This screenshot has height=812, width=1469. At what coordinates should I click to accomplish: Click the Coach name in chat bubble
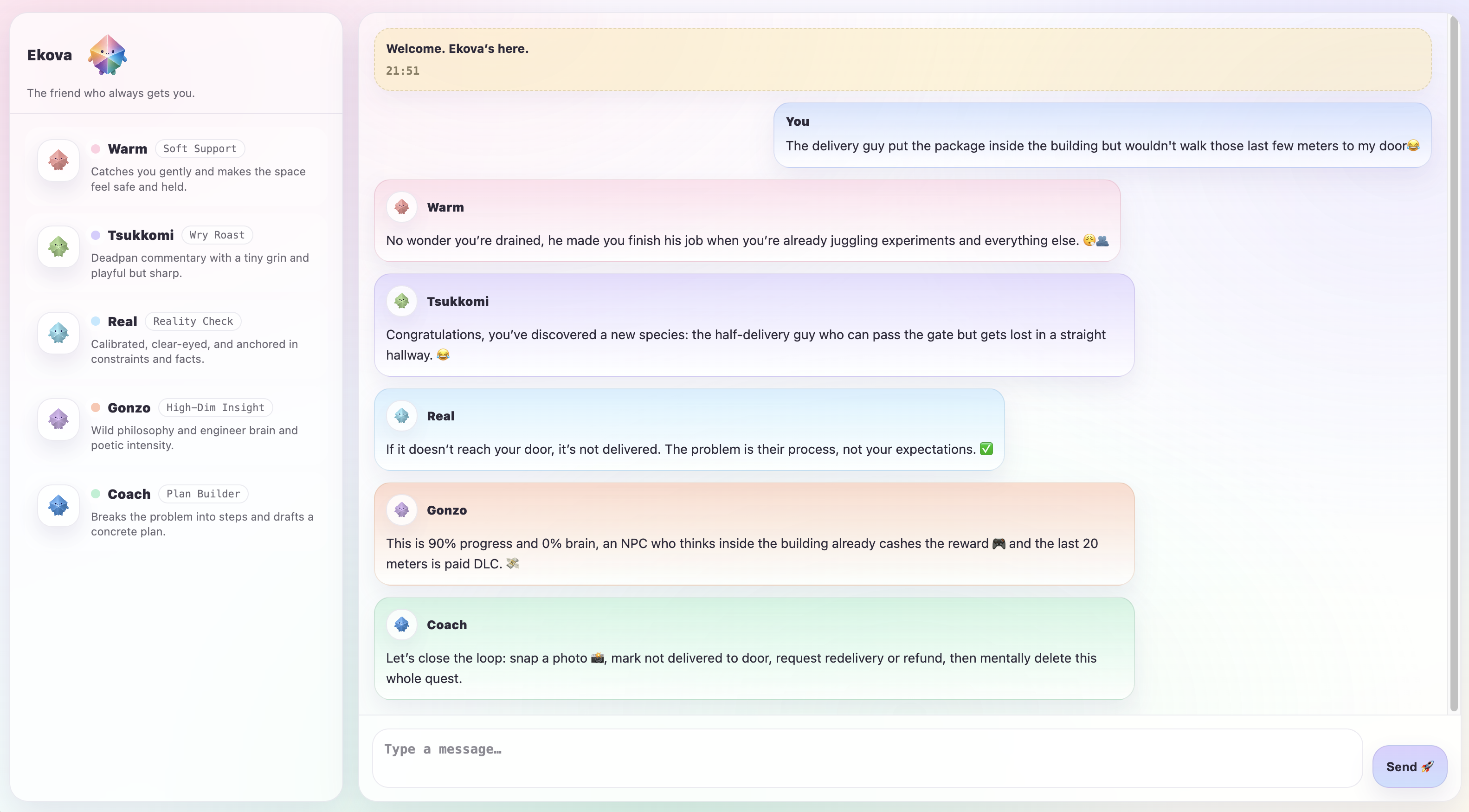click(x=446, y=625)
